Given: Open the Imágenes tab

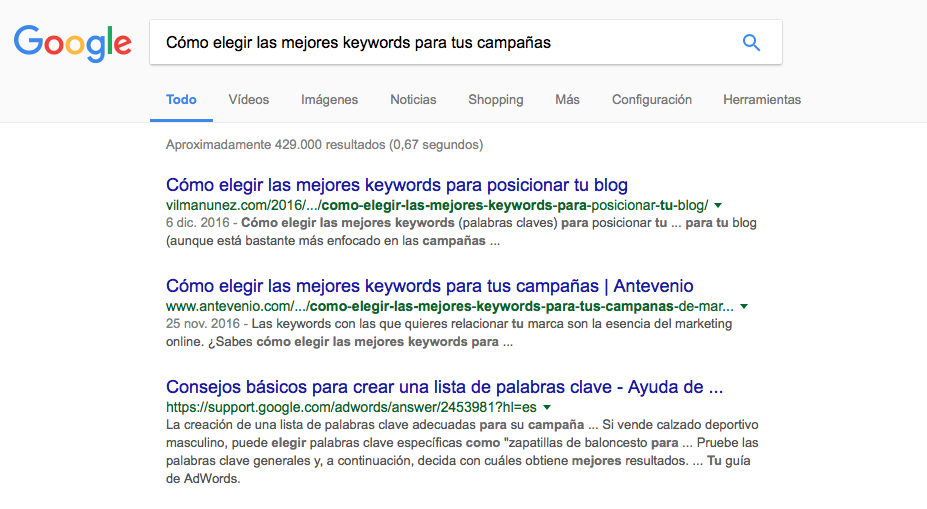Looking at the screenshot, I should (x=329, y=100).
